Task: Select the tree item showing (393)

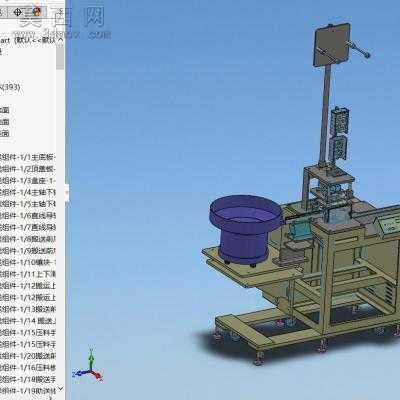Action: click(10, 87)
